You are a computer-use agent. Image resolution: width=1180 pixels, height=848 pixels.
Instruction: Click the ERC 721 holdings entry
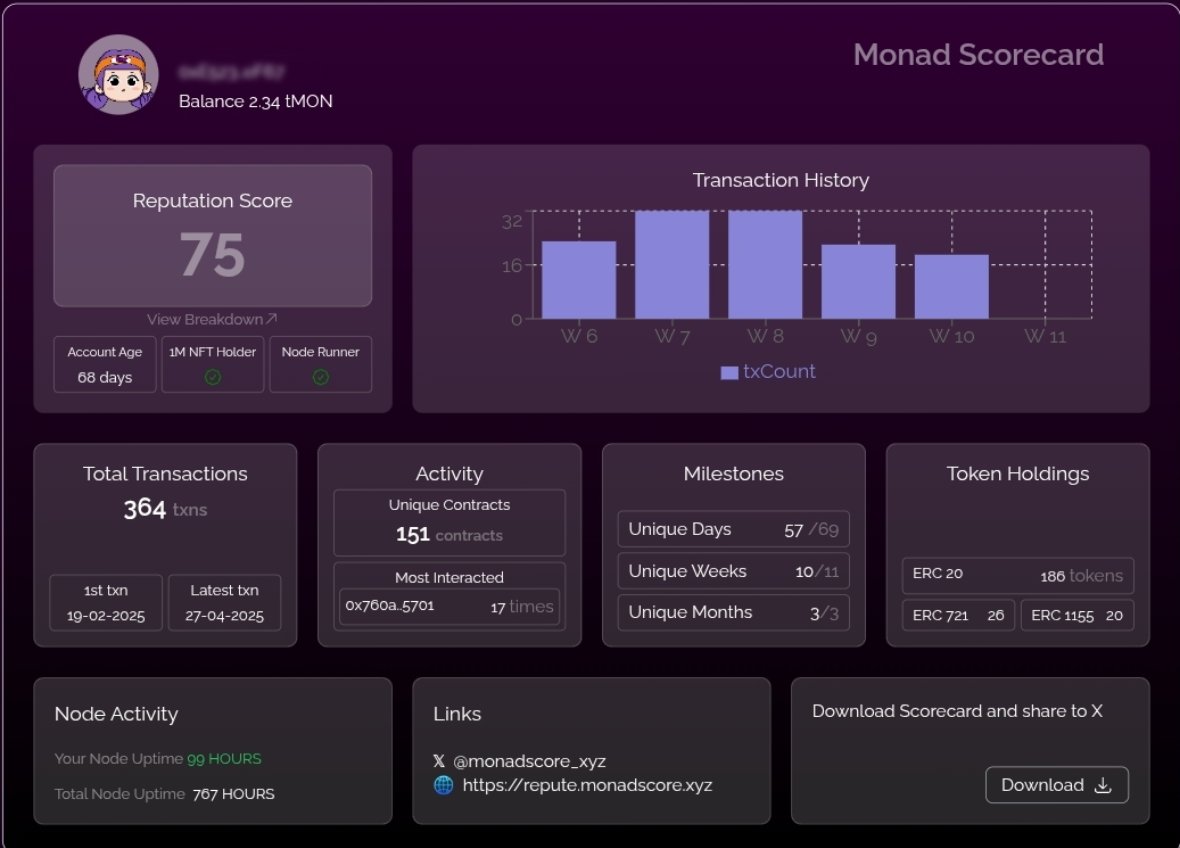957,615
